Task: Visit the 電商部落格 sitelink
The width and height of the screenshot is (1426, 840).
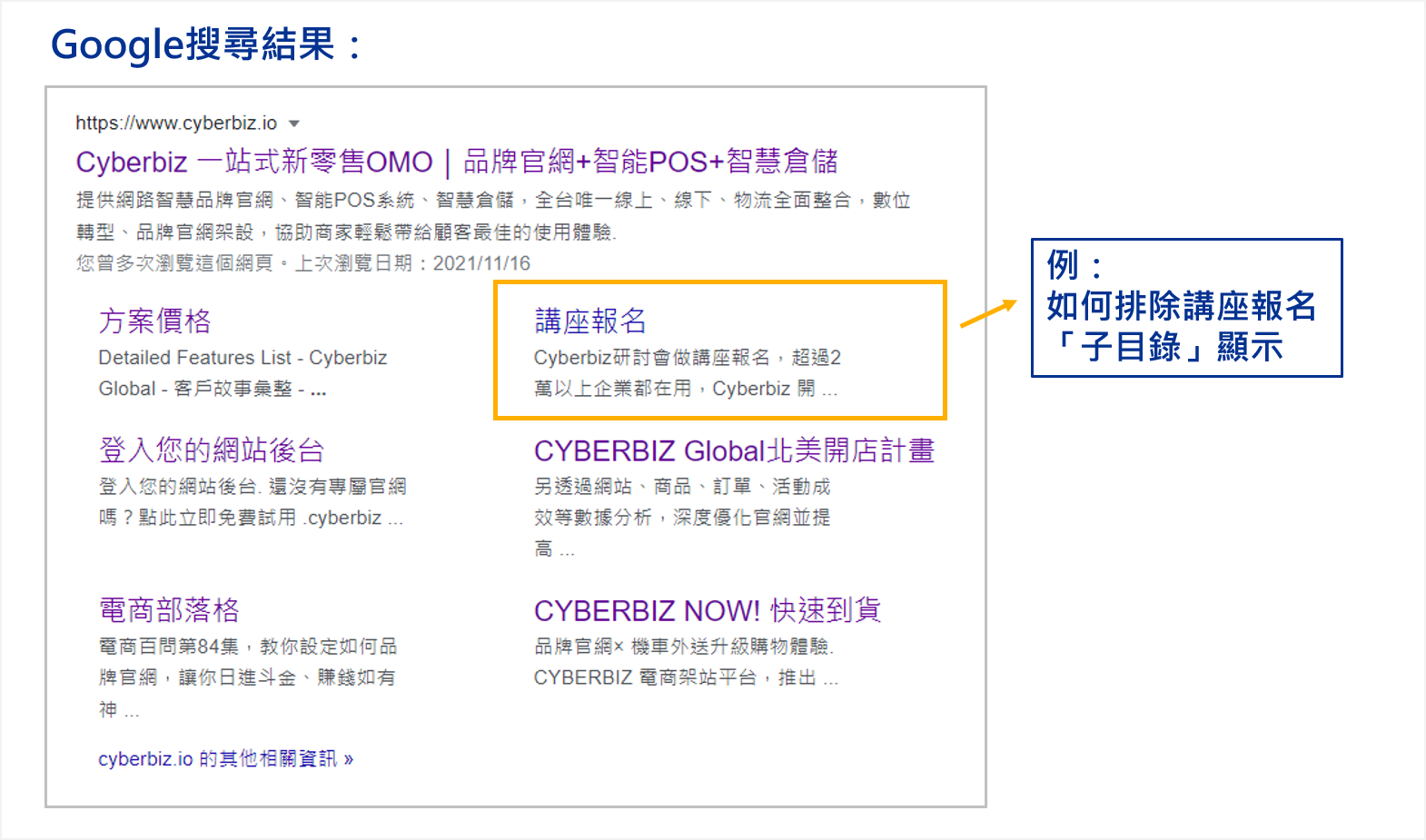Action: coord(169,609)
